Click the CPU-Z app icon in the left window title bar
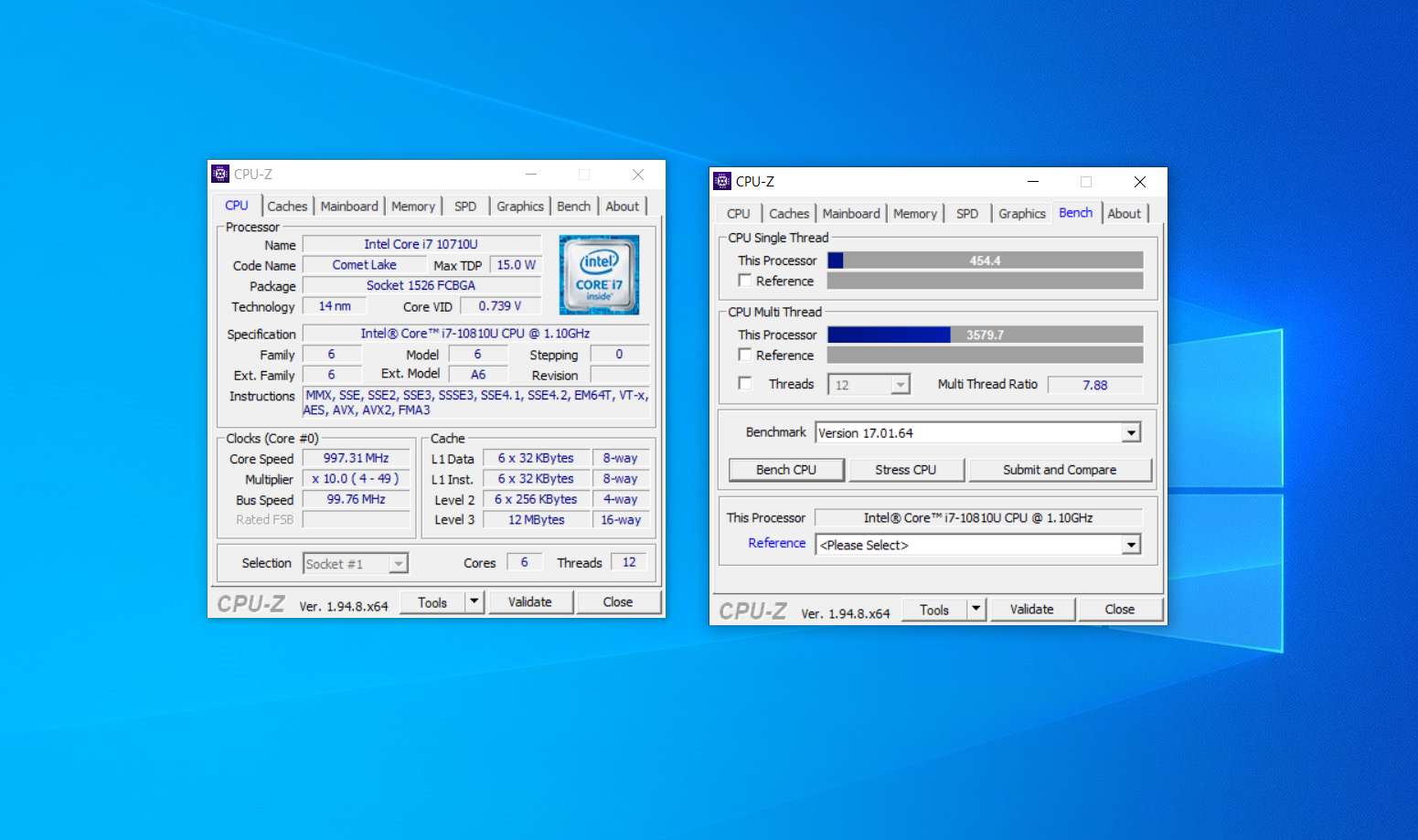Image resolution: width=1418 pixels, height=840 pixels. coord(220,174)
